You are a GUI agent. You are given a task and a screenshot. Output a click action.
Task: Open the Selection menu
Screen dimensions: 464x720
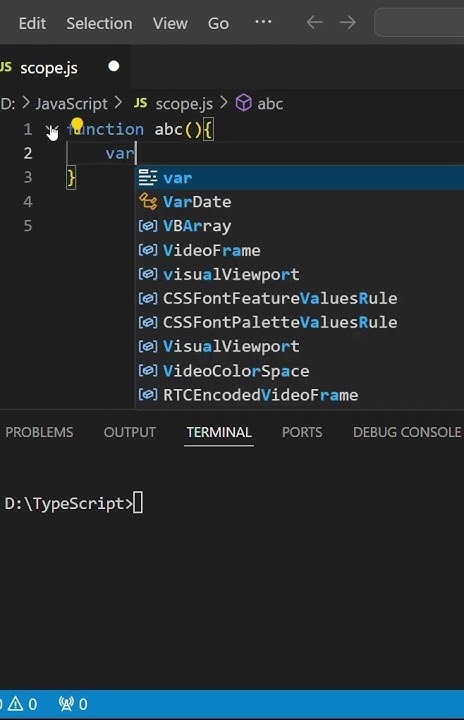coord(99,23)
